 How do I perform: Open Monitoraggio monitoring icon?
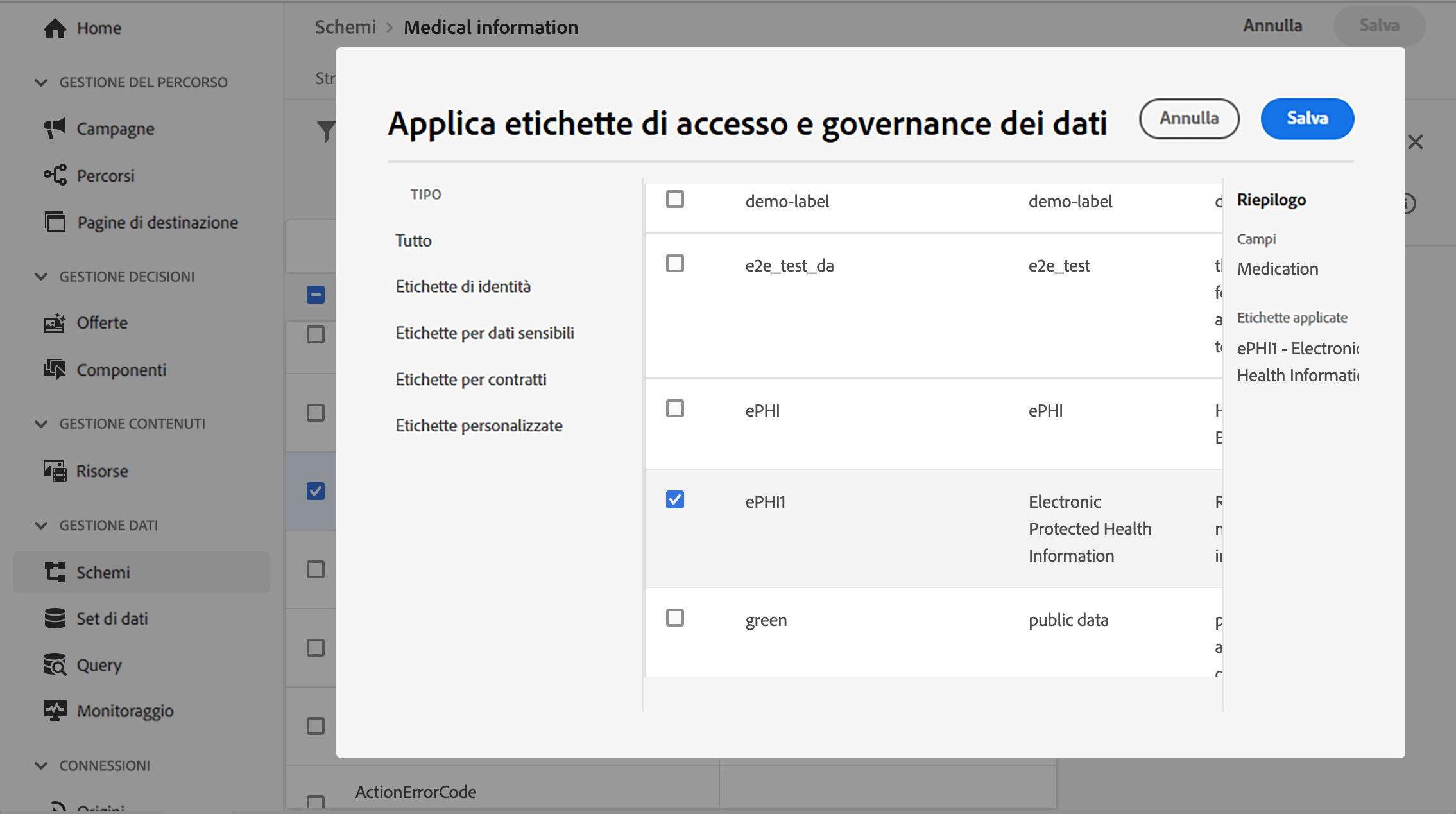pos(55,711)
